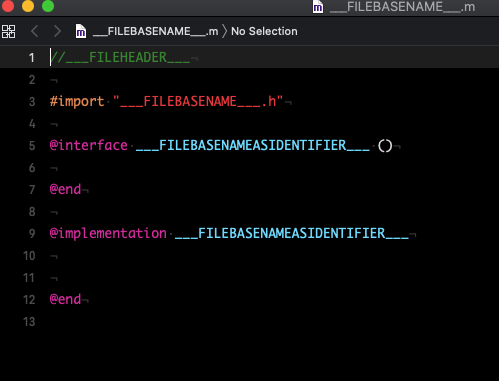The image size is (499, 381).
Task: Click the empty parentheses on line 5
Action: click(385, 146)
